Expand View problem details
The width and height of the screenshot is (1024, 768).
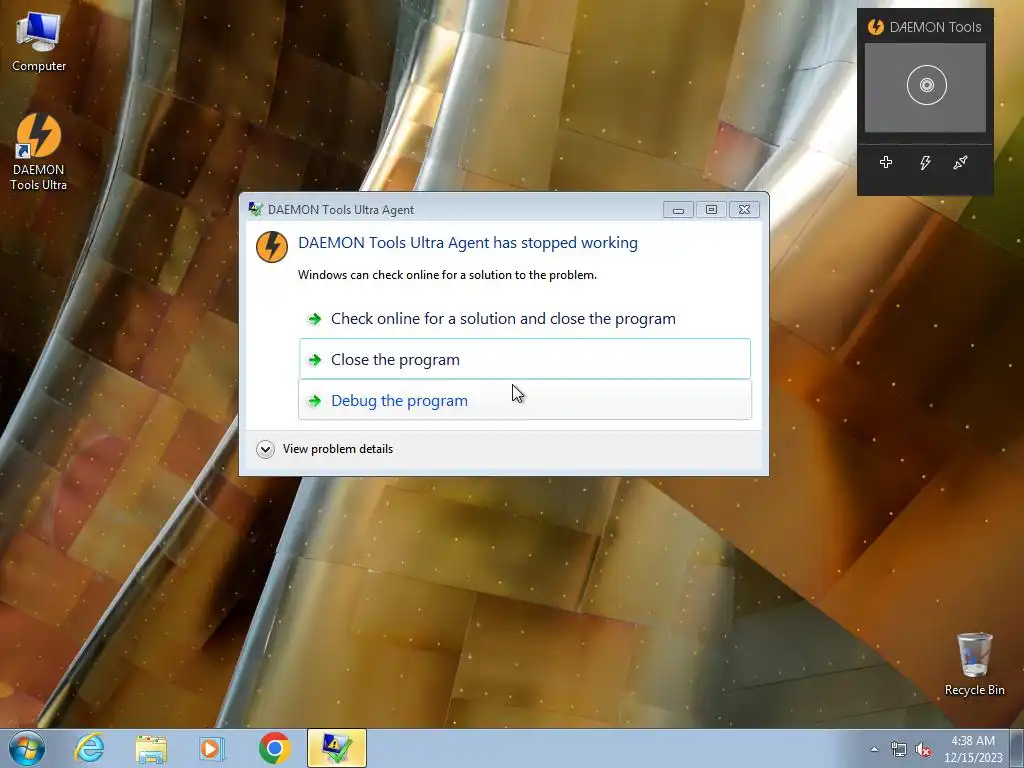325,449
